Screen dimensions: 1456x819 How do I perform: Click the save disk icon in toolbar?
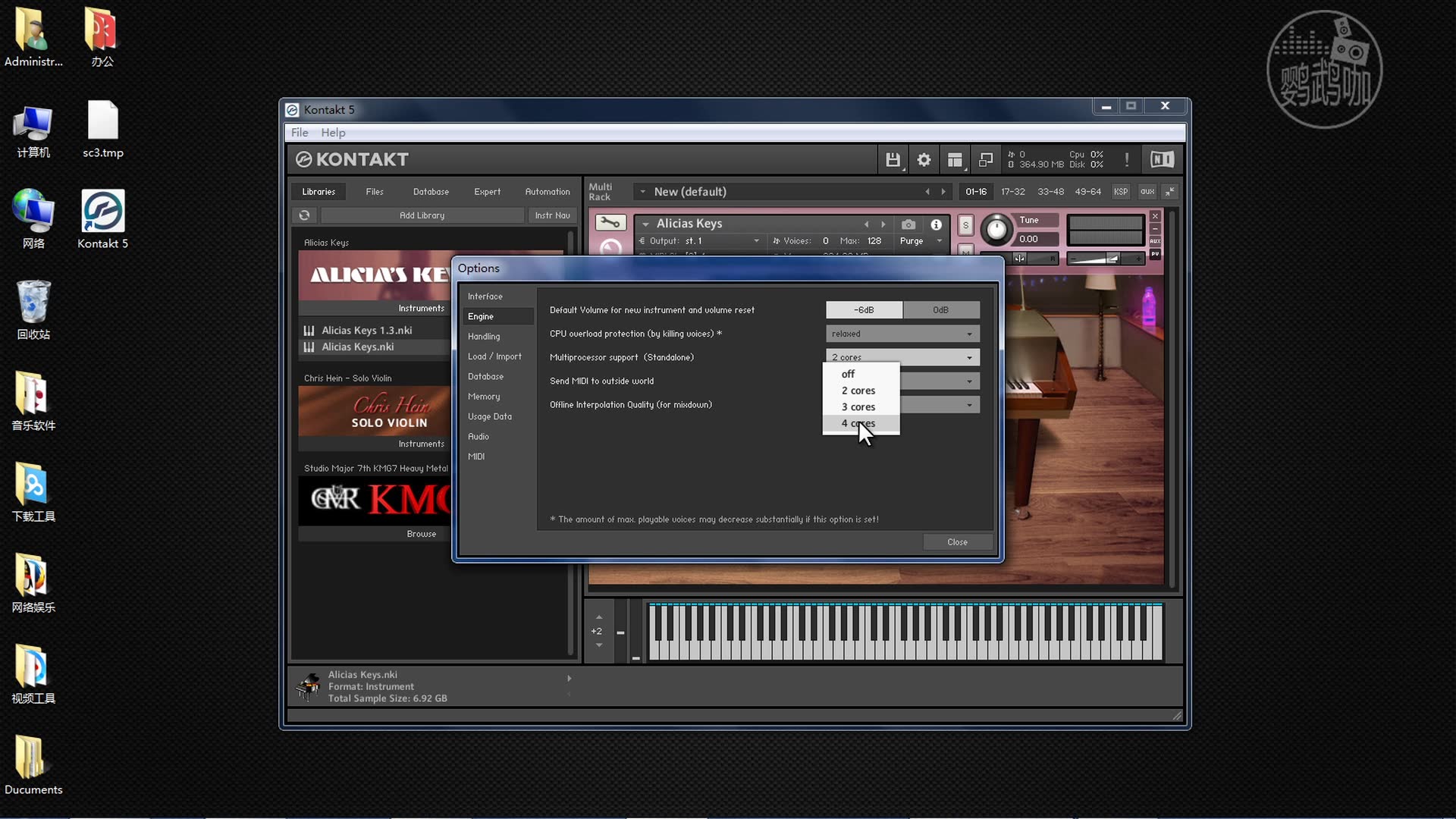pos(893,159)
